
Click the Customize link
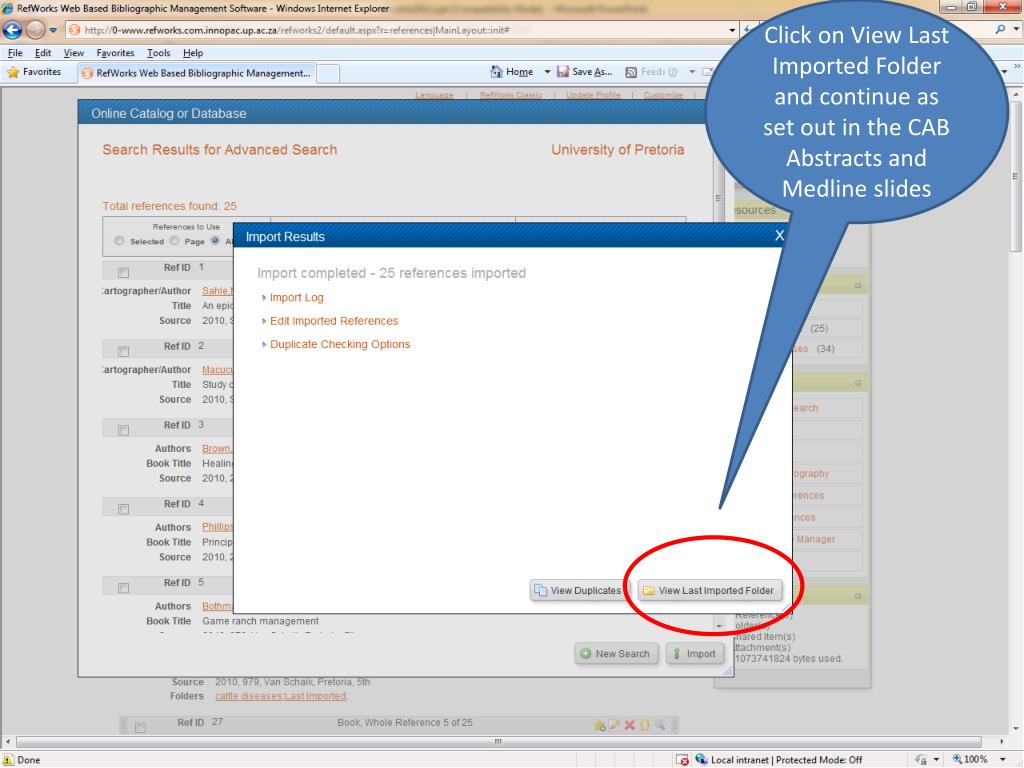click(x=663, y=95)
